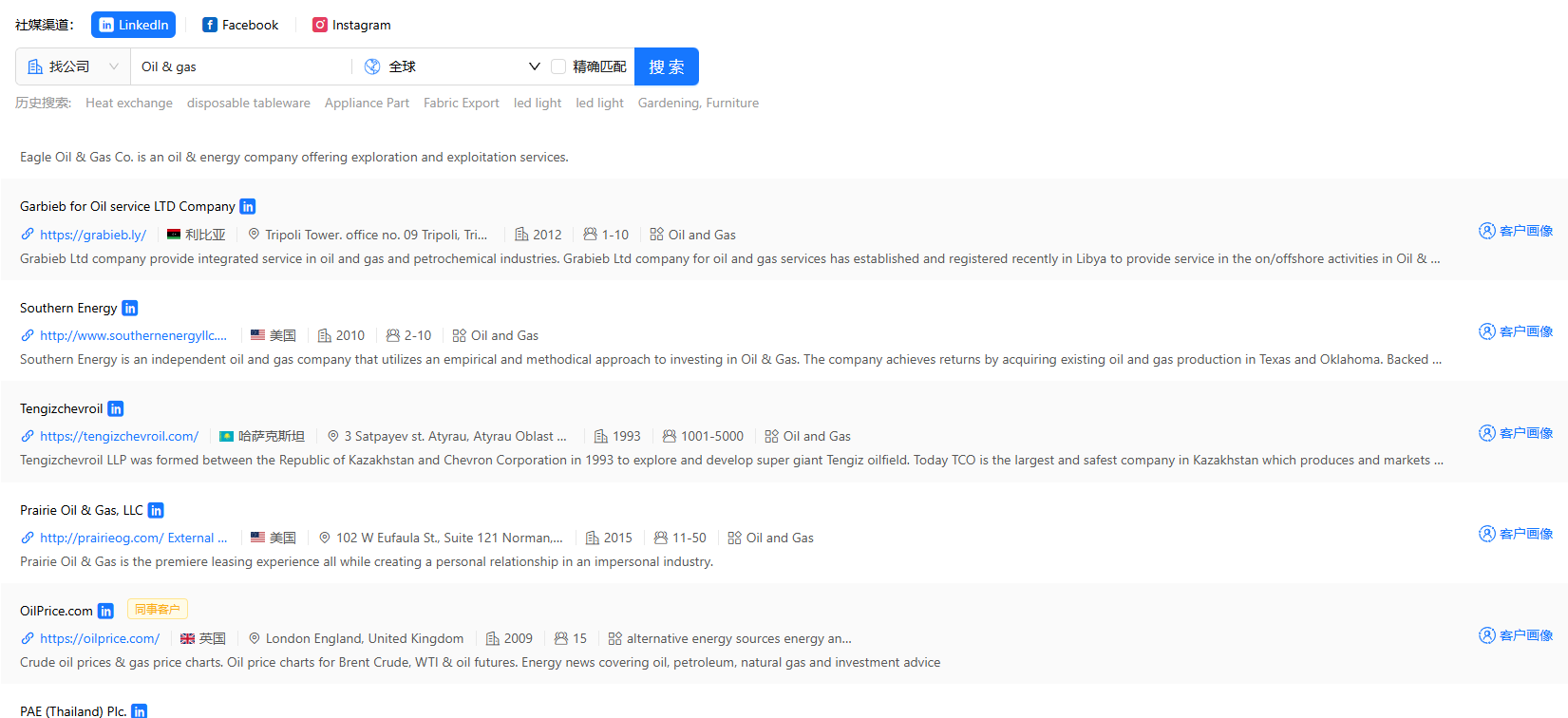Click the company name Garbieb for Oil service LTD Company

(x=127, y=206)
